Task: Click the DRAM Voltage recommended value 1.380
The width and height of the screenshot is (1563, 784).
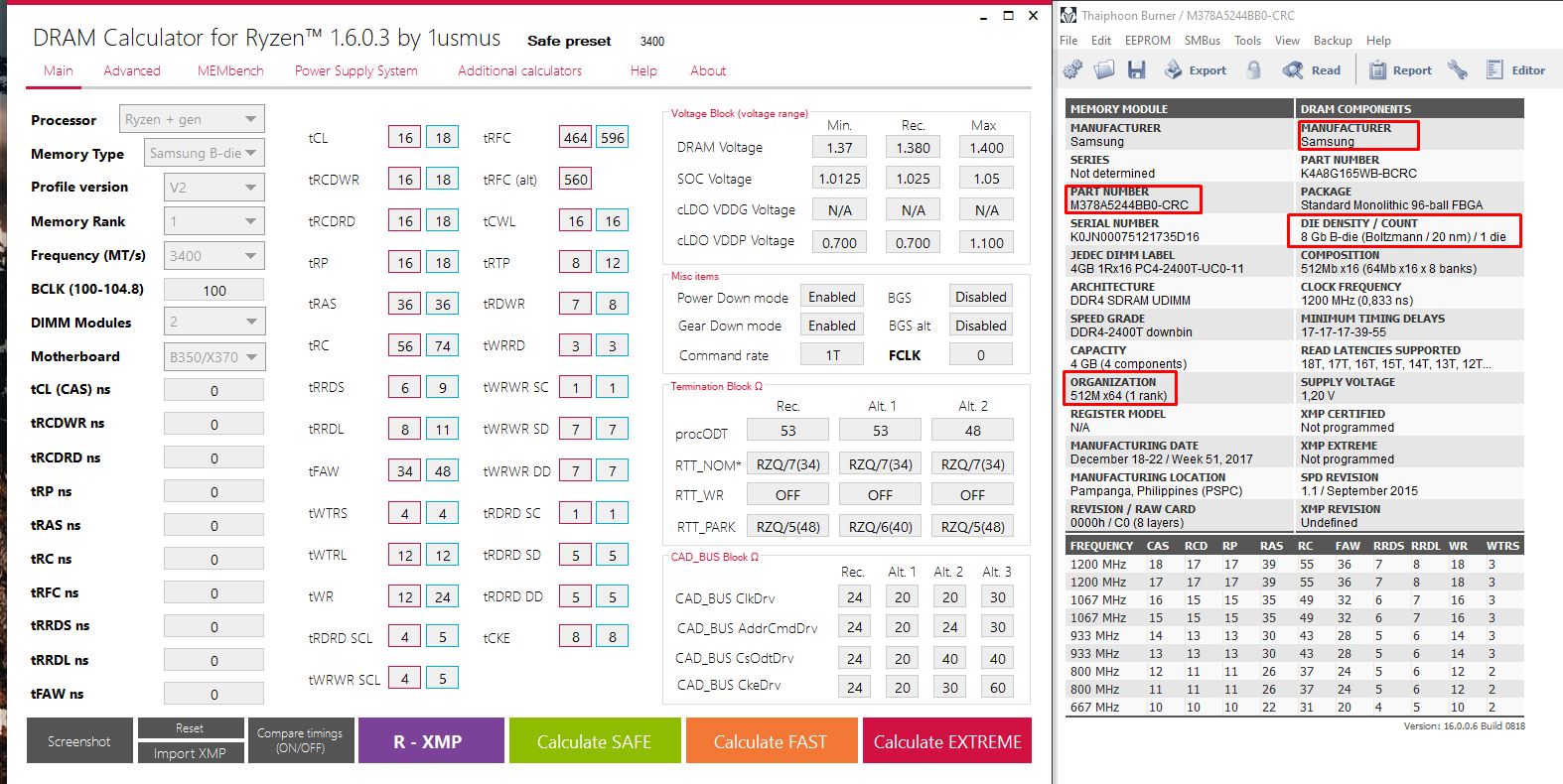Action: coord(914,147)
